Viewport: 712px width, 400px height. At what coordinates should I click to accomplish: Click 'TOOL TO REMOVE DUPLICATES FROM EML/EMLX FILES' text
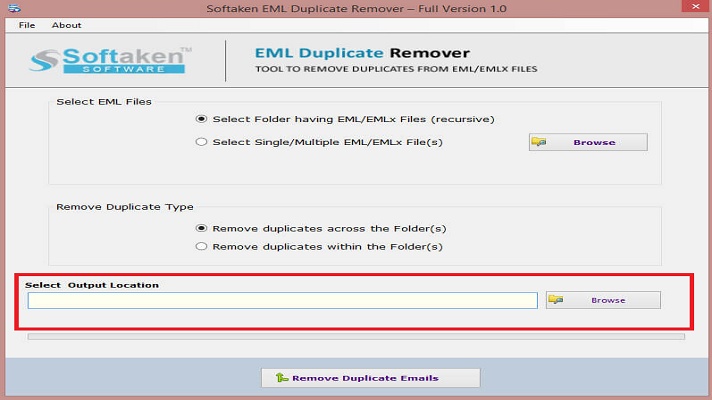[396, 69]
